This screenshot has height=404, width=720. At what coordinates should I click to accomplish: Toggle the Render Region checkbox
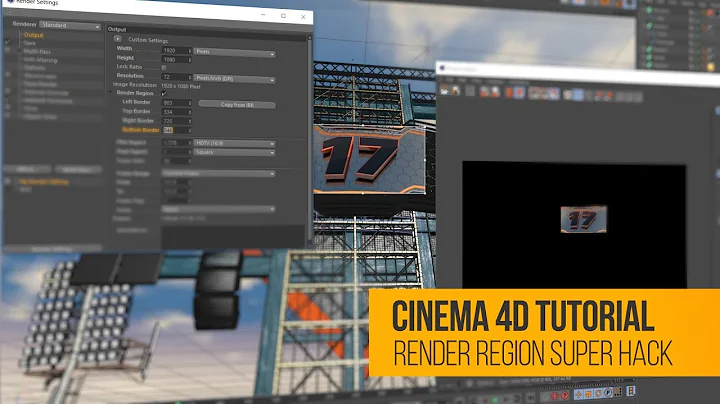click(x=164, y=93)
